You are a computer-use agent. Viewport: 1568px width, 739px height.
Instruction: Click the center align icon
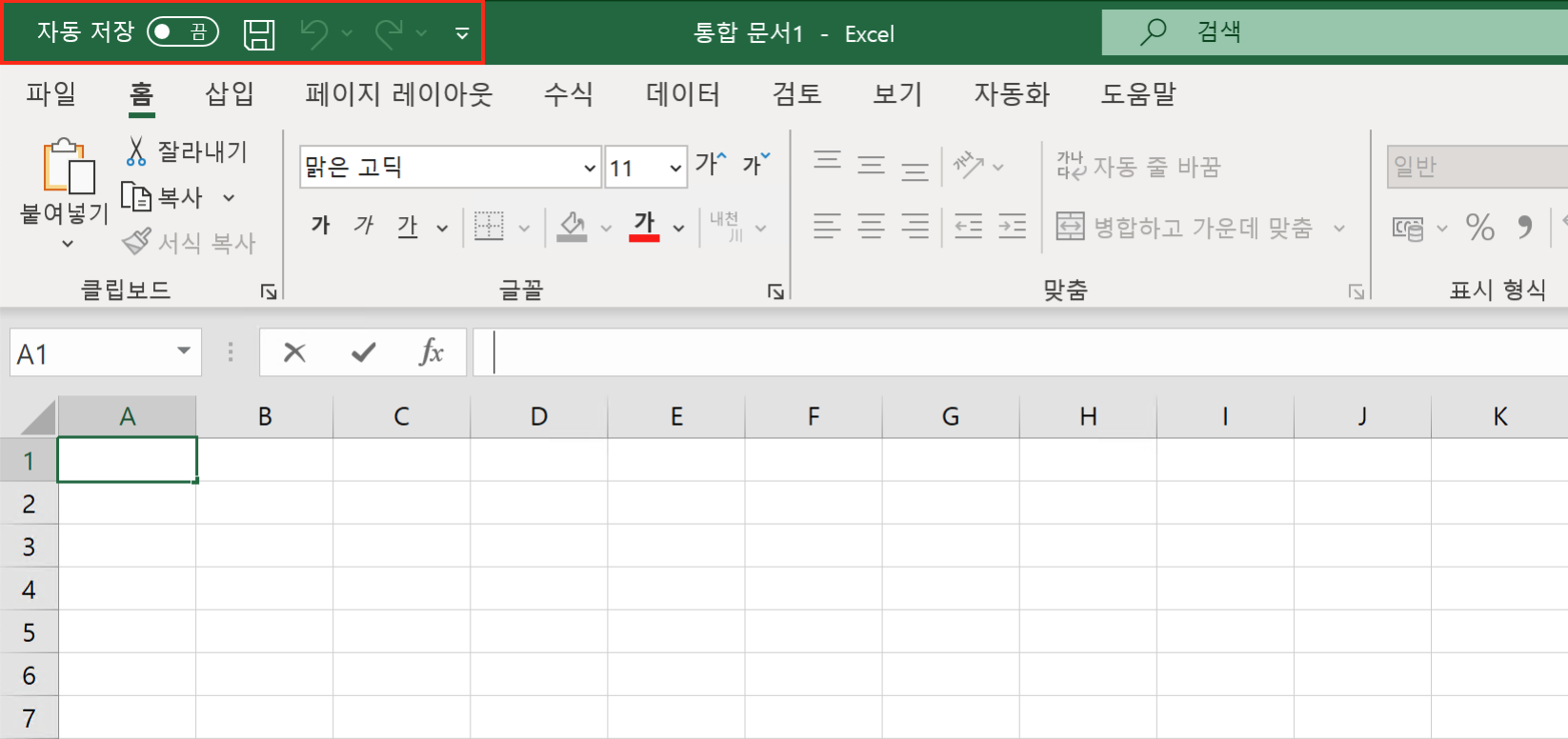(x=872, y=226)
